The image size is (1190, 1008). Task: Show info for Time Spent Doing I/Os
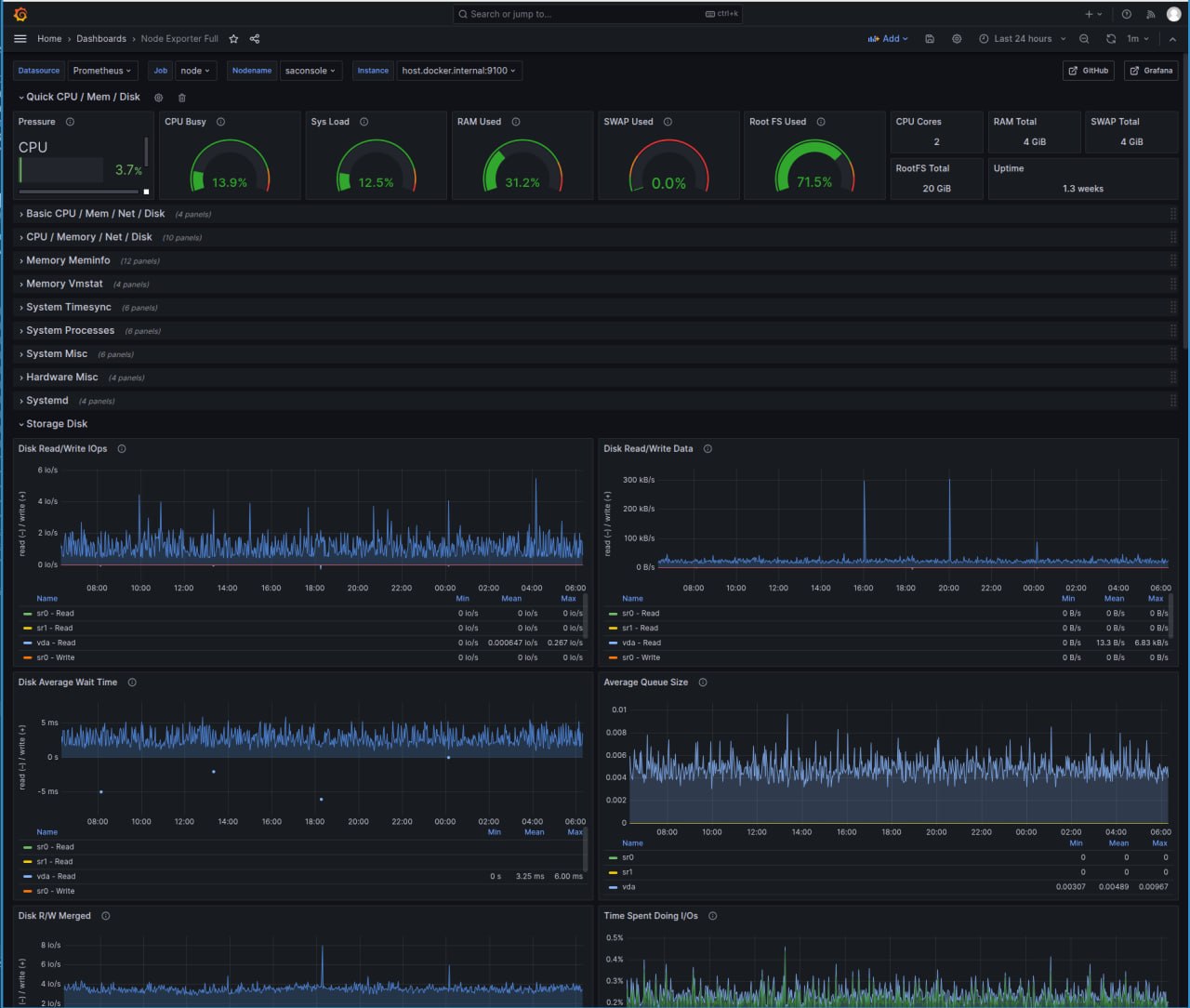tap(713, 916)
